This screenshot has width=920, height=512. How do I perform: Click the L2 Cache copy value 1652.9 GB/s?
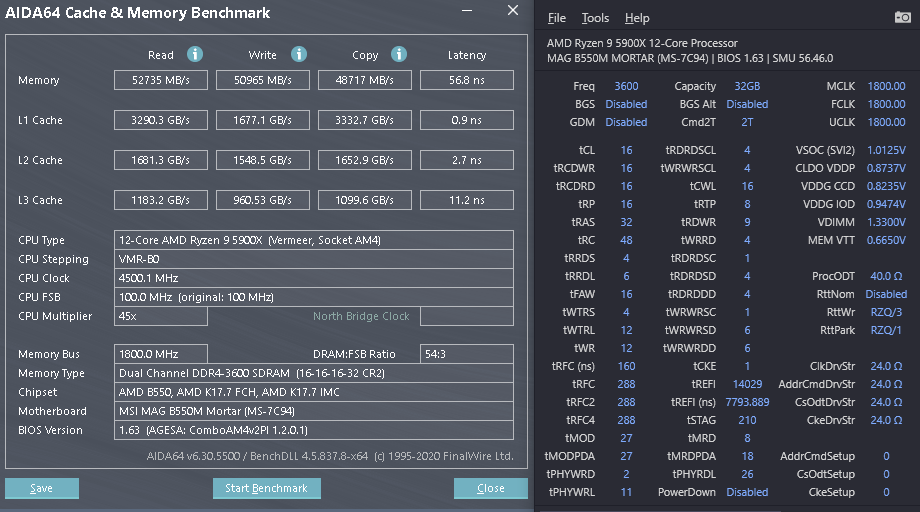tap(364, 160)
